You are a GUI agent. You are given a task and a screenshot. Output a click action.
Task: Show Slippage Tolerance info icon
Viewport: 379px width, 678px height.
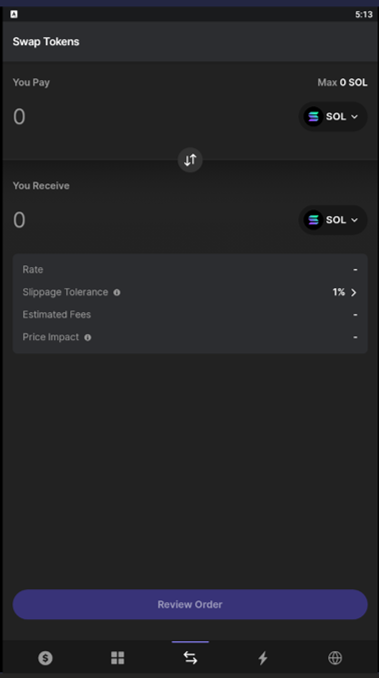point(117,293)
